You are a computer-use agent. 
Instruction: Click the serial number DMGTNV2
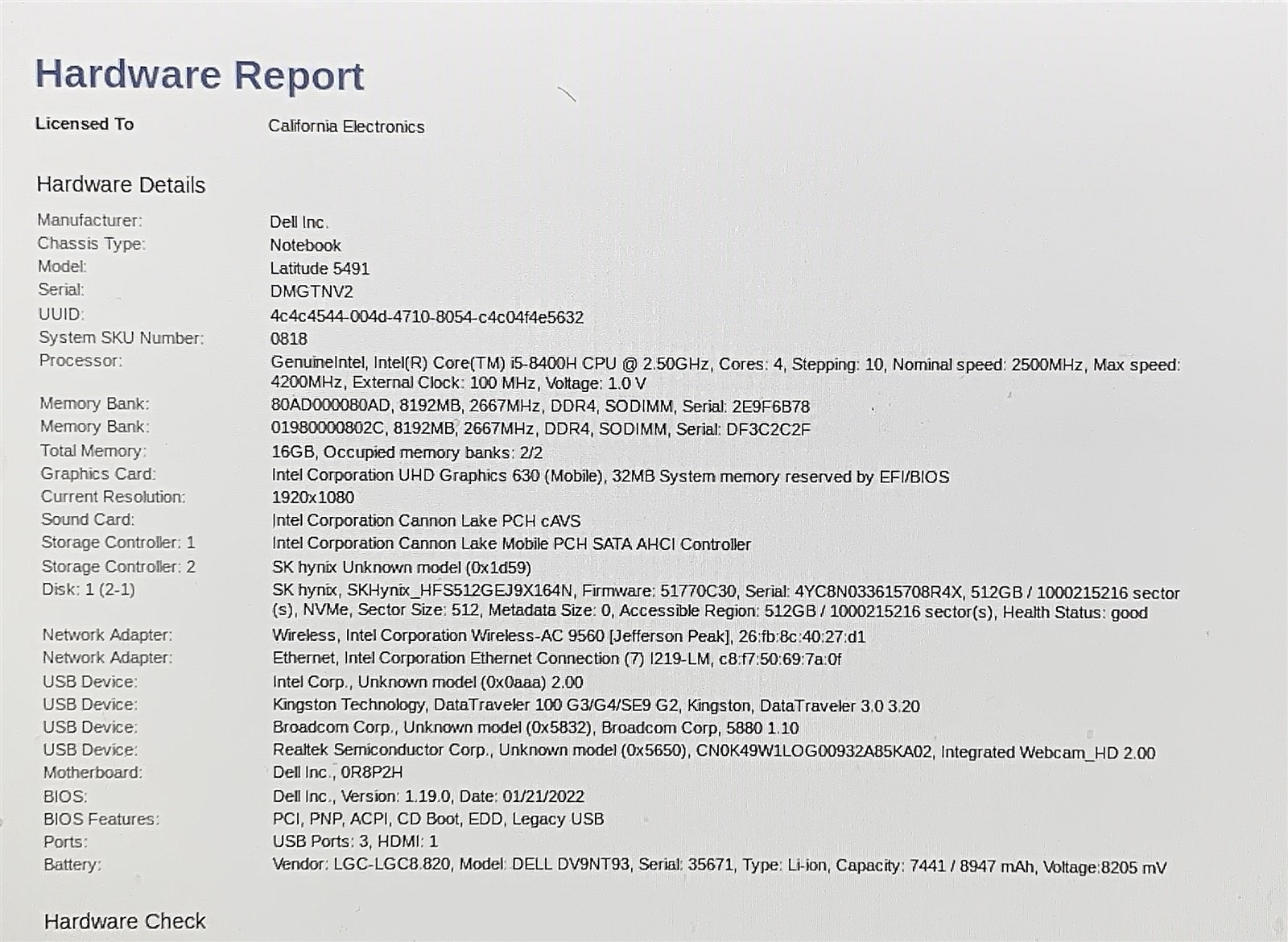312,291
